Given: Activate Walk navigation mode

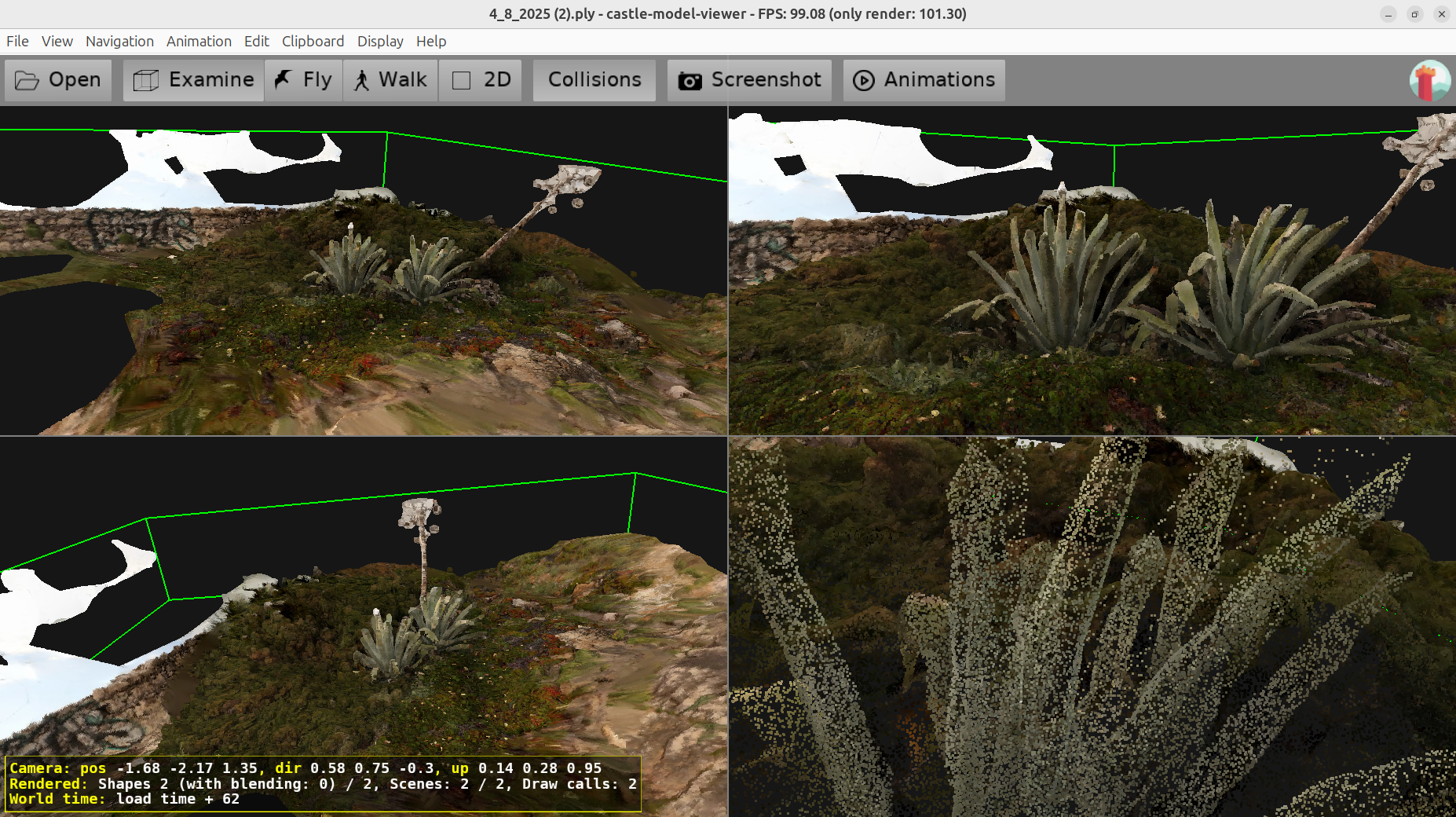Looking at the screenshot, I should 390,80.
